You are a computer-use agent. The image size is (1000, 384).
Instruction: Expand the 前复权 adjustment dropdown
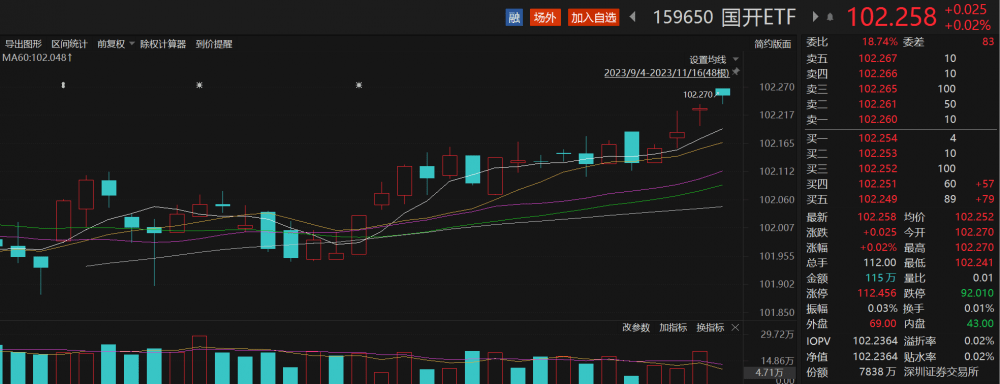(x=116, y=44)
